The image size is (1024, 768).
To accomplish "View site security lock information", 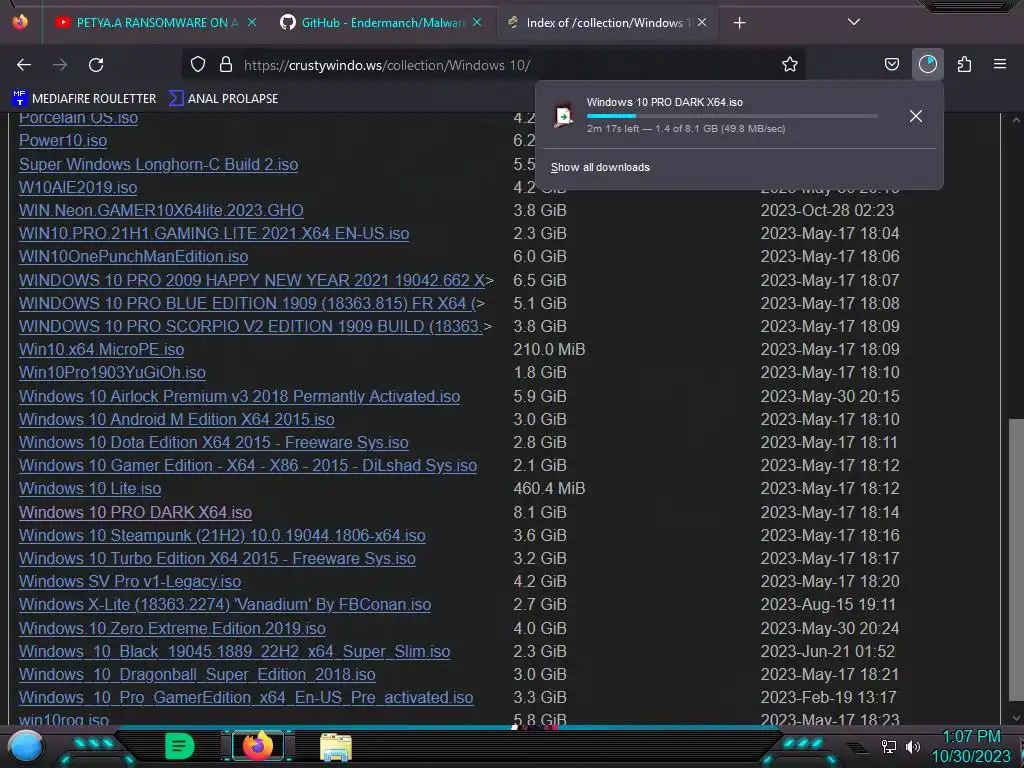I will [226, 65].
